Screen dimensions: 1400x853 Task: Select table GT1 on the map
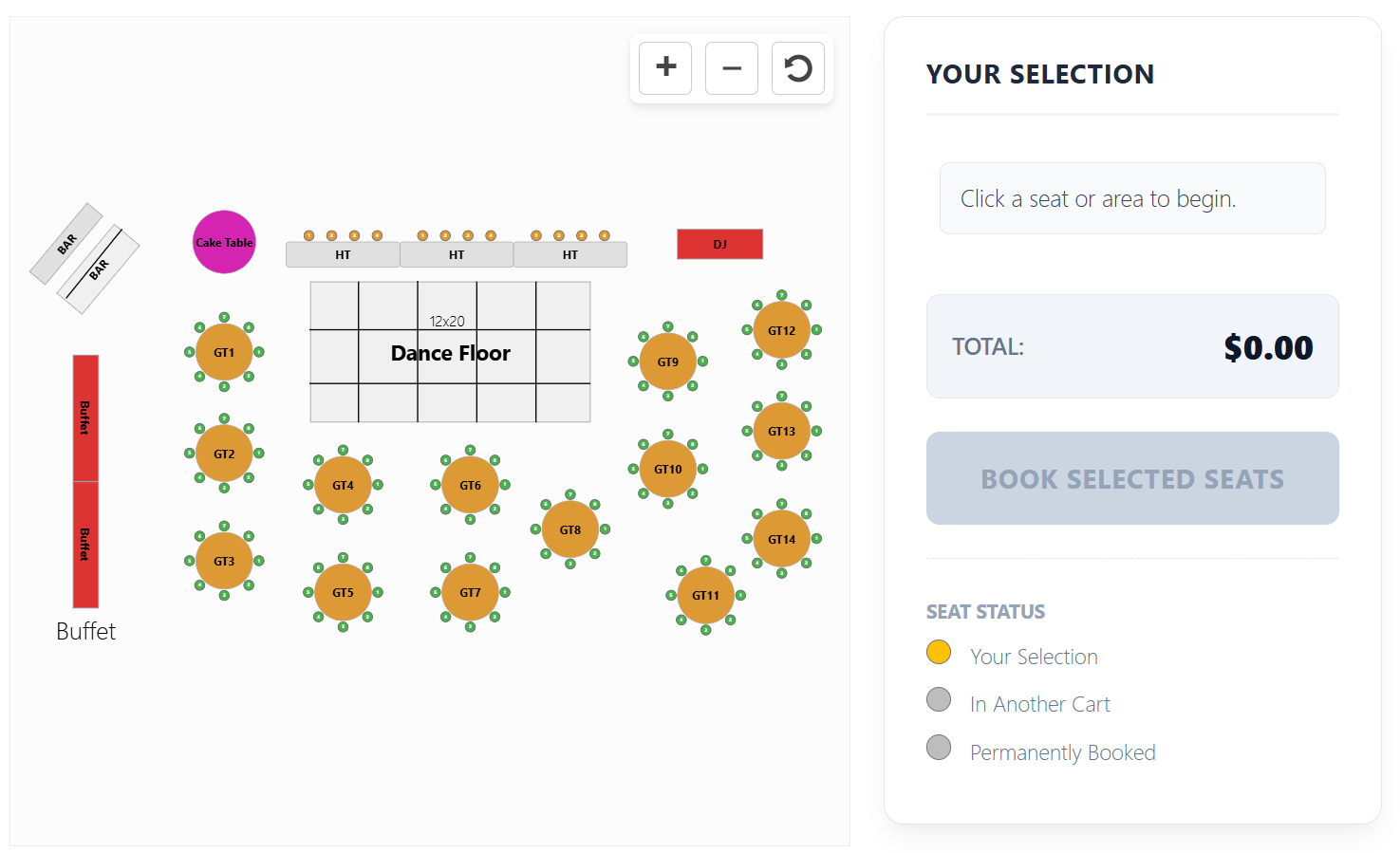[224, 353]
